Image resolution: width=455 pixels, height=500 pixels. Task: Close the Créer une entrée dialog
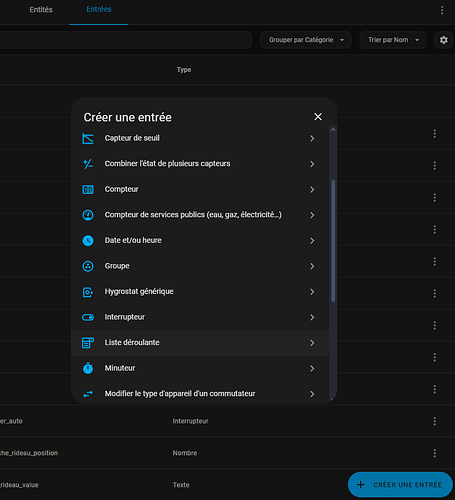point(318,117)
